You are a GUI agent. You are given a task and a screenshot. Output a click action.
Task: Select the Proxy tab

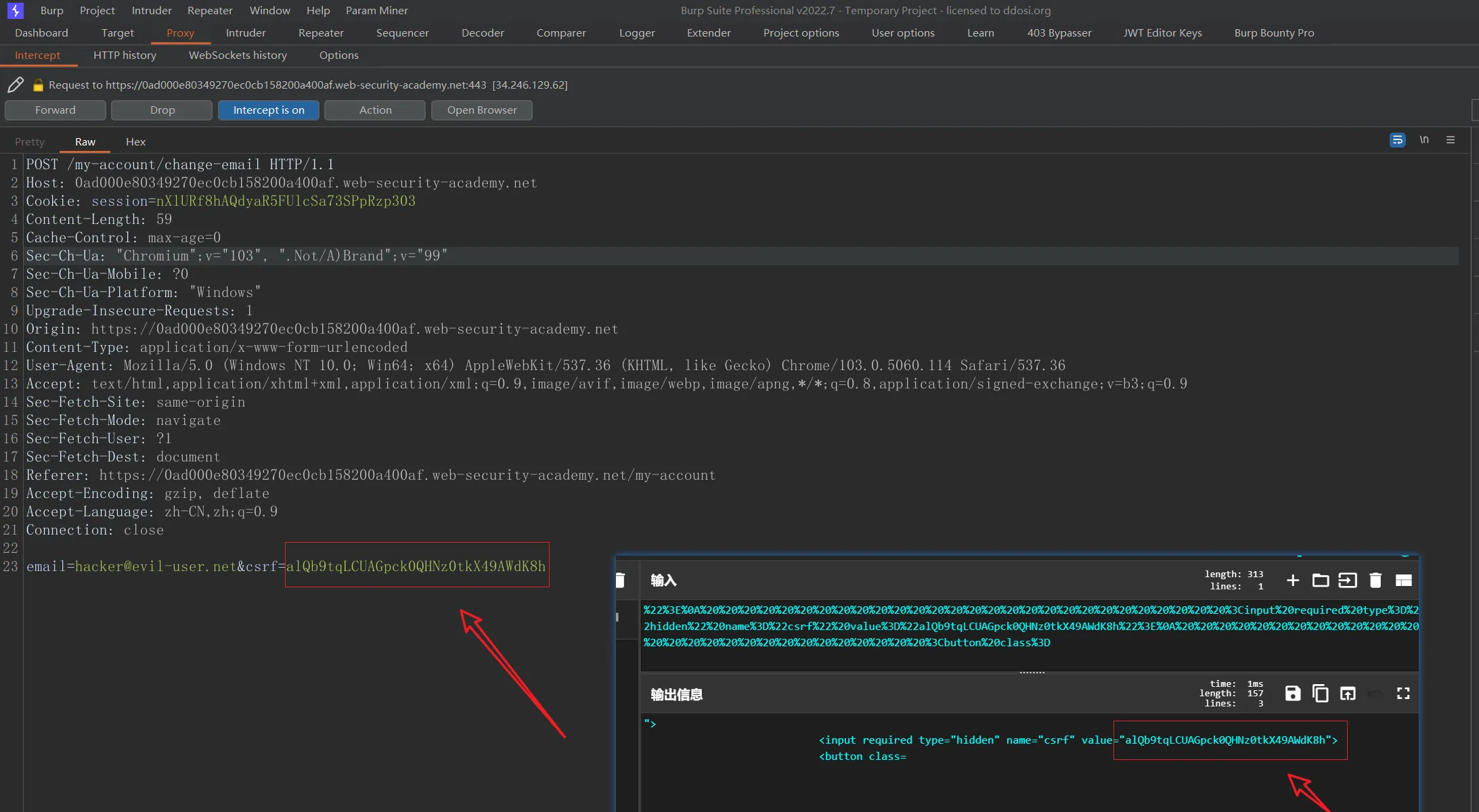tap(180, 32)
